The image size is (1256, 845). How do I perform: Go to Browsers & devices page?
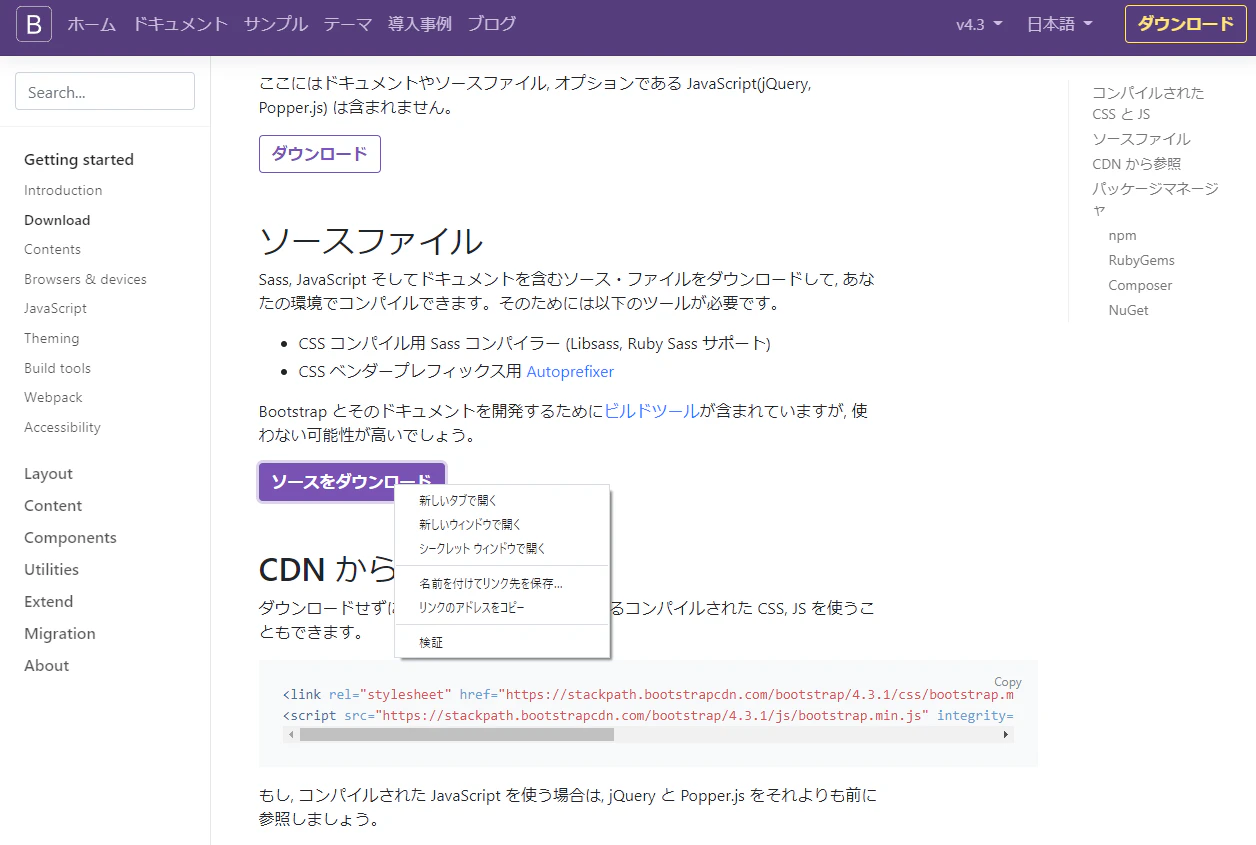(x=85, y=279)
